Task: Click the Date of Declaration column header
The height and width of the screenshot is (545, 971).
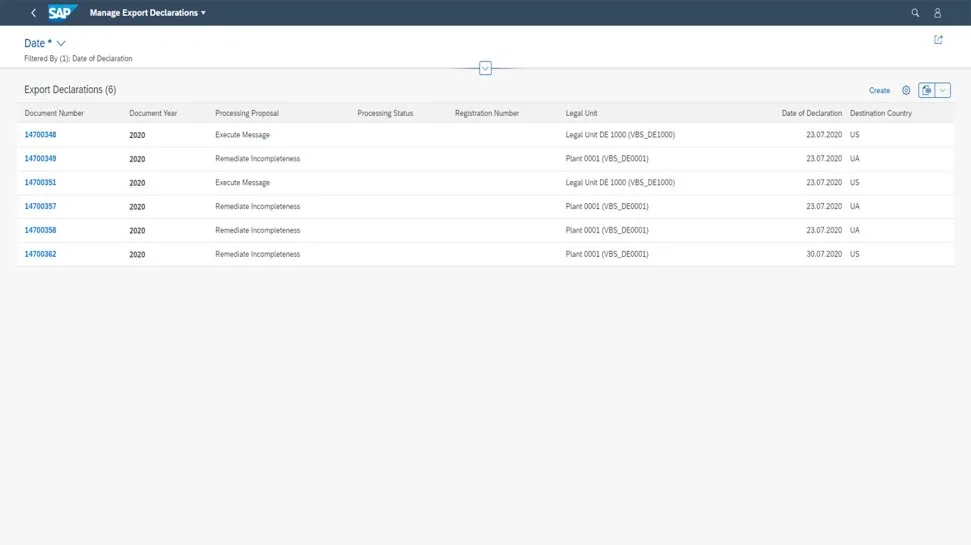Action: (811, 113)
